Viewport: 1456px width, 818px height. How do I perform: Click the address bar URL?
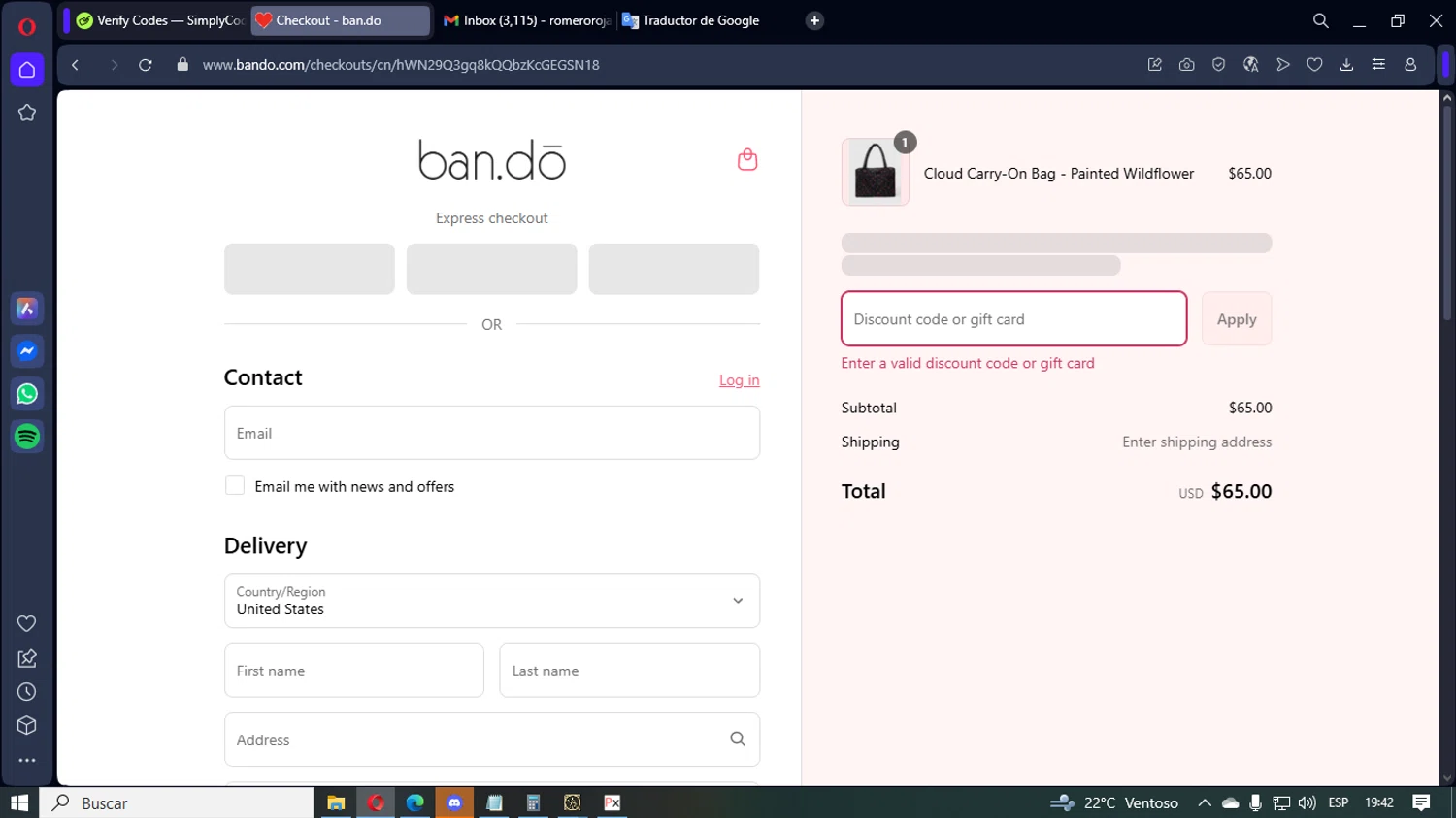click(401, 65)
